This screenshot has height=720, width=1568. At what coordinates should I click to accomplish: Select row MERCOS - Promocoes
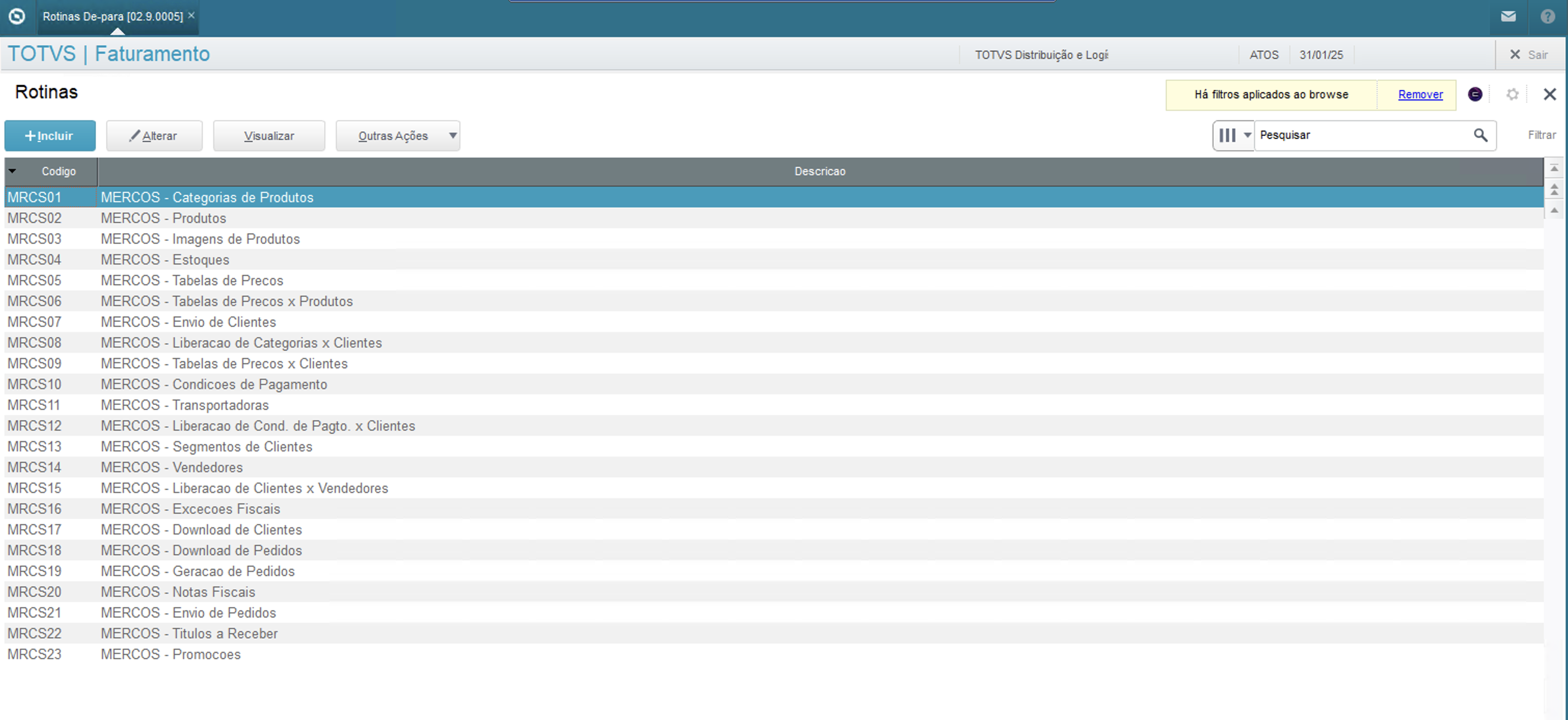tap(774, 654)
